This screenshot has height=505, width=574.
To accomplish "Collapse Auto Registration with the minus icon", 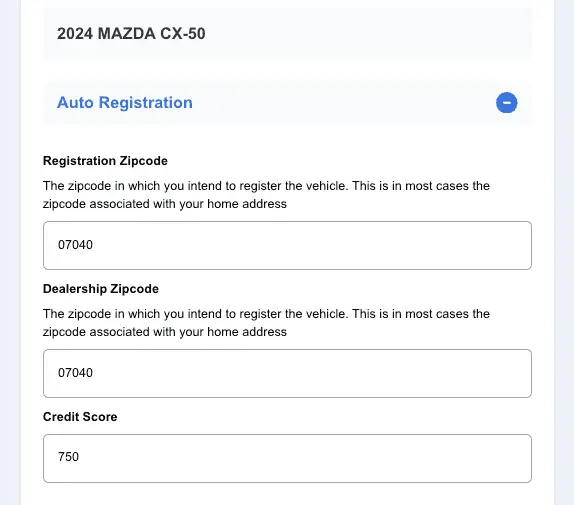I will click(x=507, y=102).
